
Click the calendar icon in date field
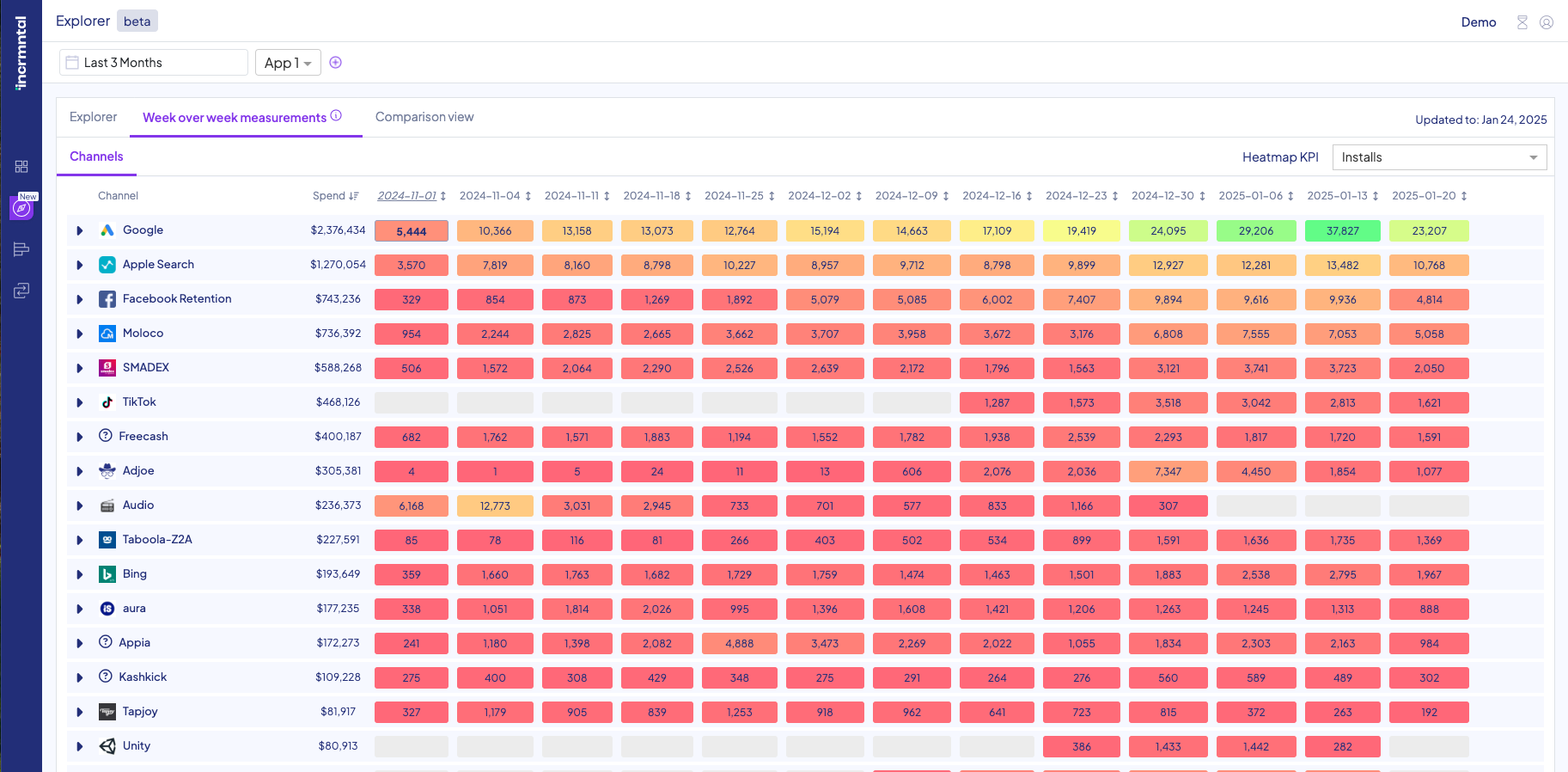pyautogui.click(x=73, y=63)
